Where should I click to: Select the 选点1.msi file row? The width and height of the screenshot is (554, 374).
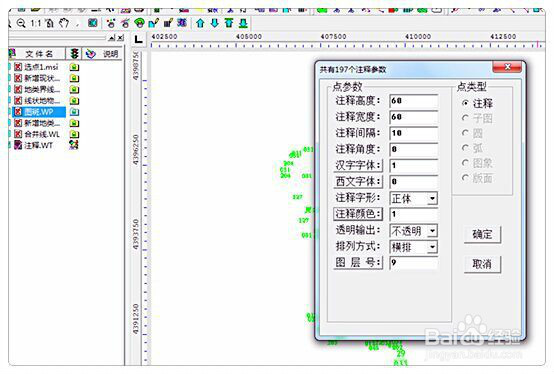(x=36, y=67)
